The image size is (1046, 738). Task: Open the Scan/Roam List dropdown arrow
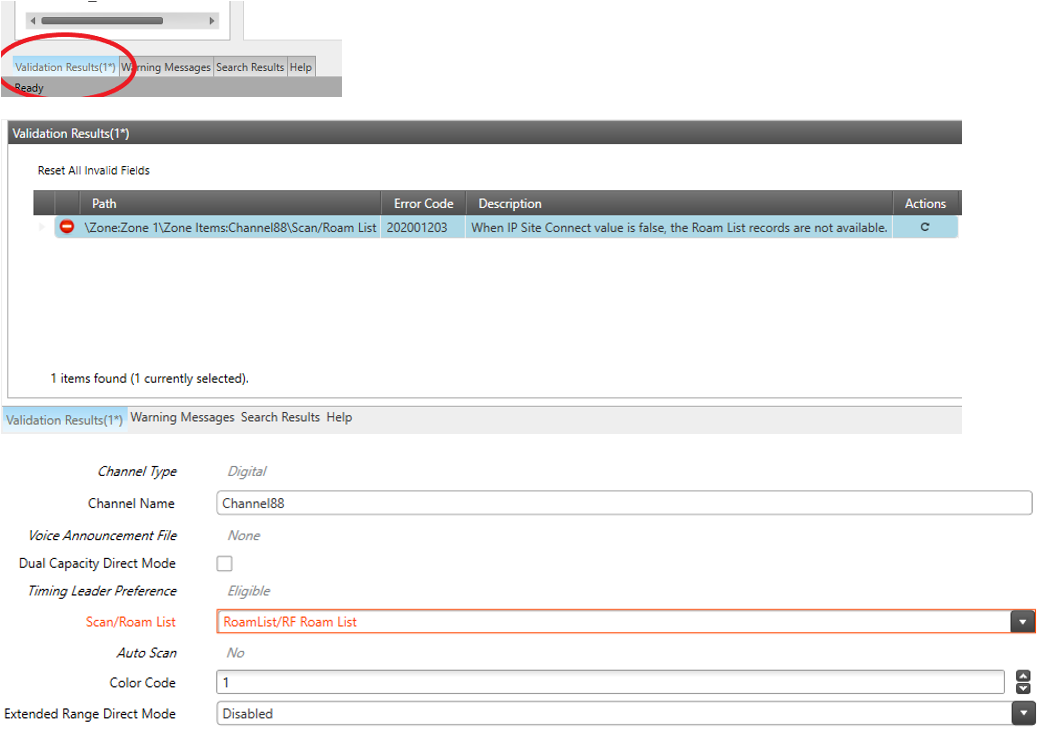tap(1022, 622)
